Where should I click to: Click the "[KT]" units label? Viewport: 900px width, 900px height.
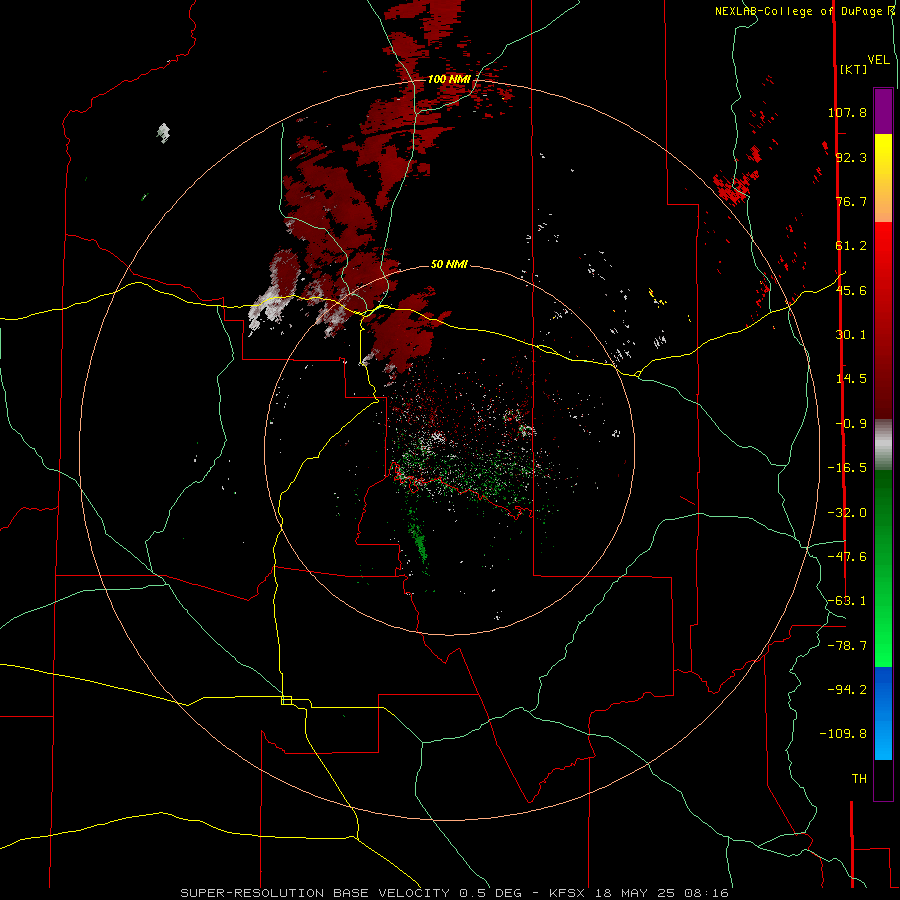pos(853,69)
